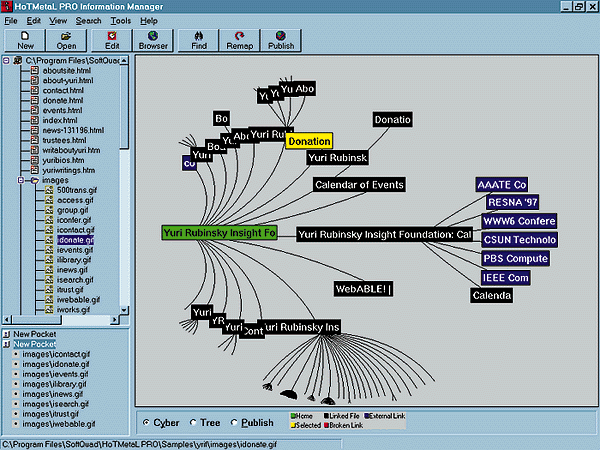The image size is (600, 450).
Task: Click the file tree scroll up arrow
Action: coord(124,60)
